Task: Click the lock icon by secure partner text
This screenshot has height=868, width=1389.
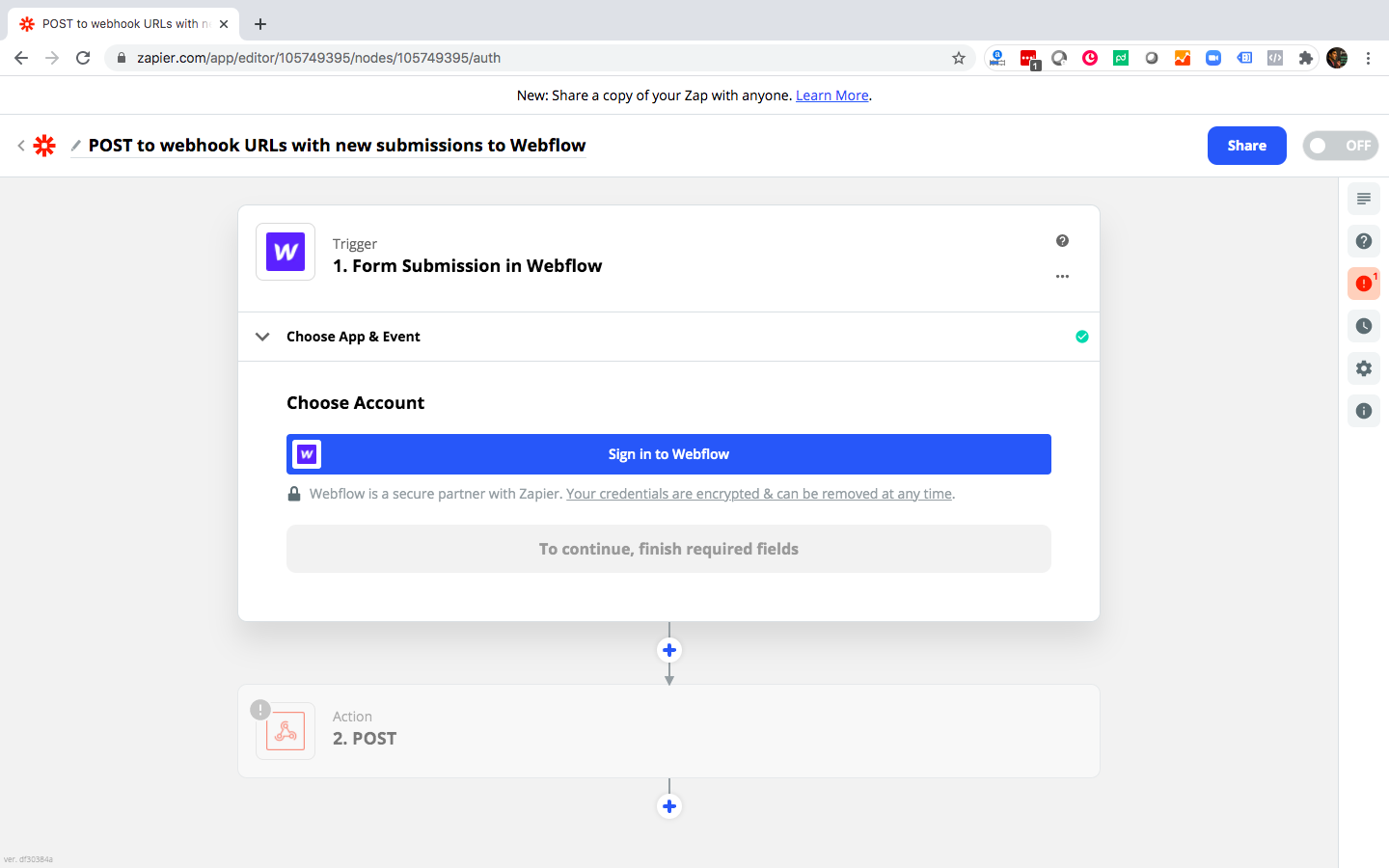Action: [x=294, y=494]
